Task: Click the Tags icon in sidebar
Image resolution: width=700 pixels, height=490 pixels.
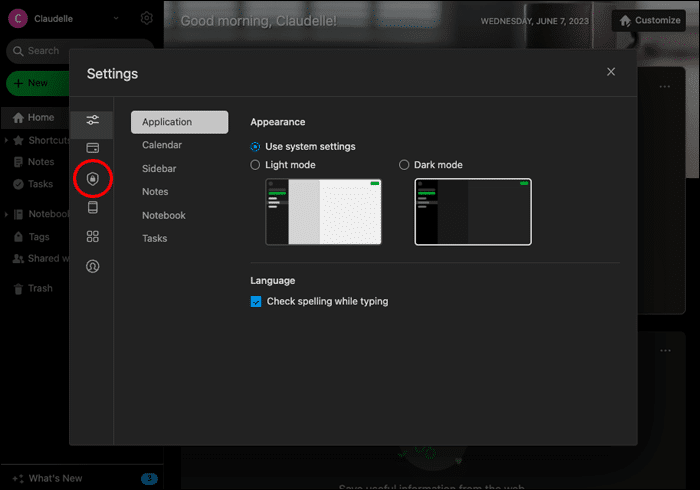Action: point(18,237)
